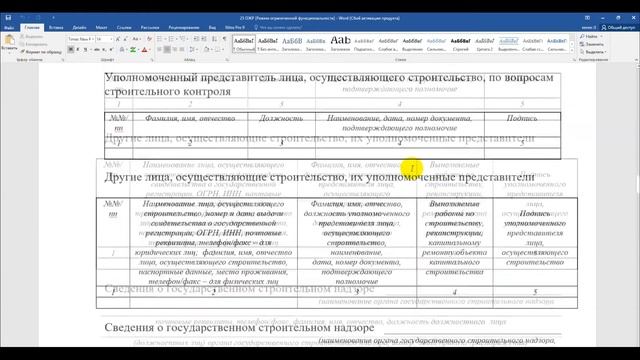Screen dimensions: 640x360
Task: Apply bulleted list formatting
Action: point(159,39)
